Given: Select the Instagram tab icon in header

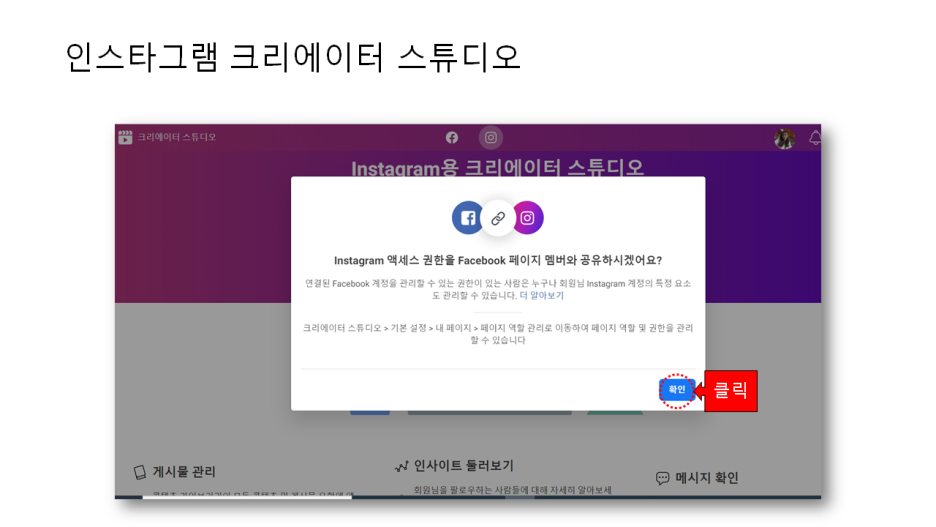Looking at the screenshot, I should 491,138.
